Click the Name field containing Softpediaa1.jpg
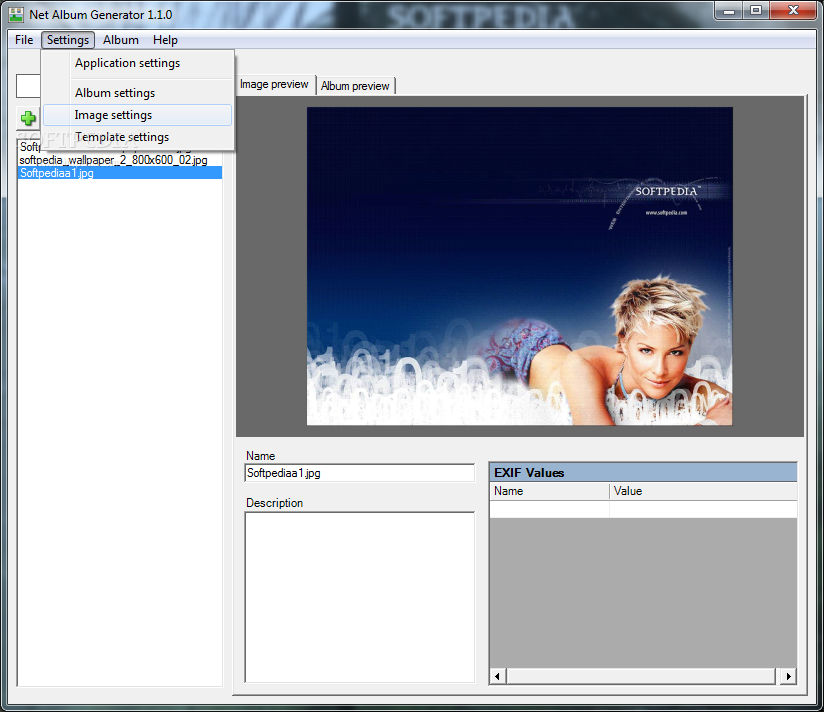The width and height of the screenshot is (824, 712). [x=359, y=473]
